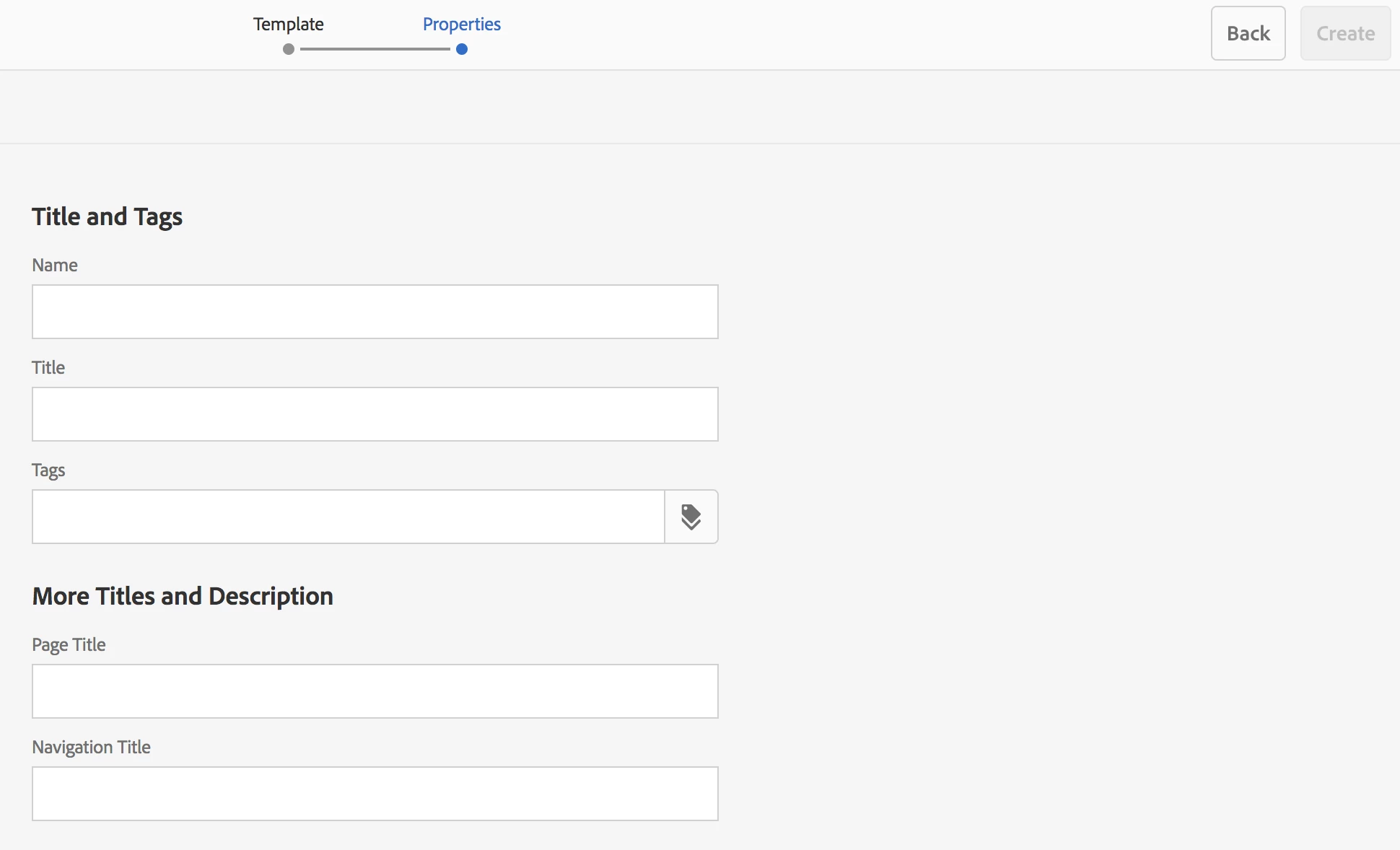
Task: Click the Title field label
Action: coord(48,367)
